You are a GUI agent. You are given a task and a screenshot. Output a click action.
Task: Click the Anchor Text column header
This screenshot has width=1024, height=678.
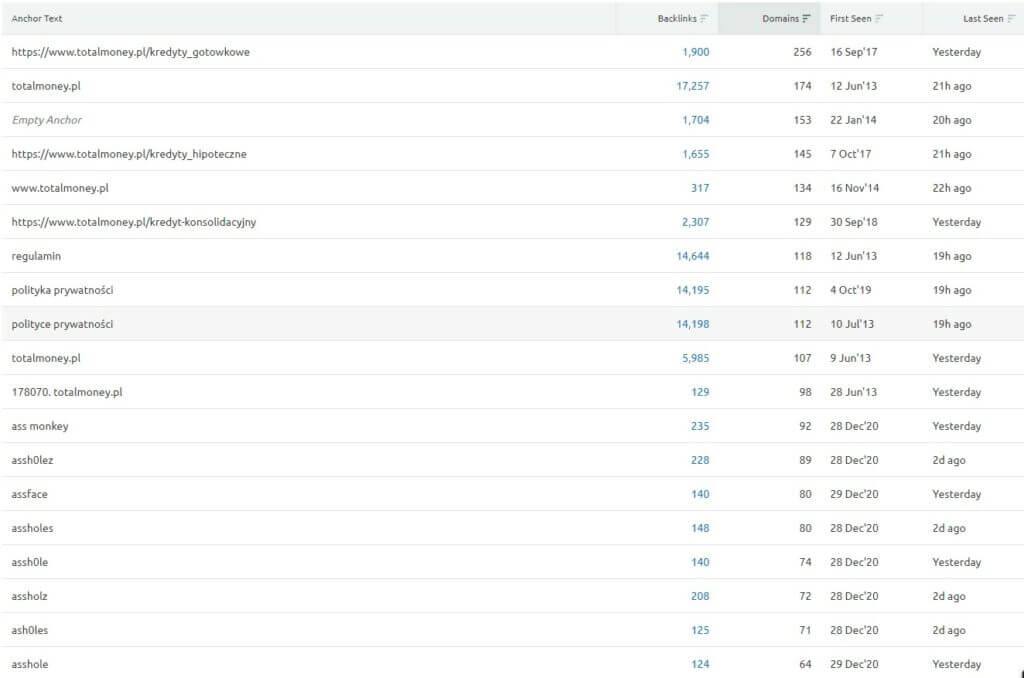(x=37, y=18)
